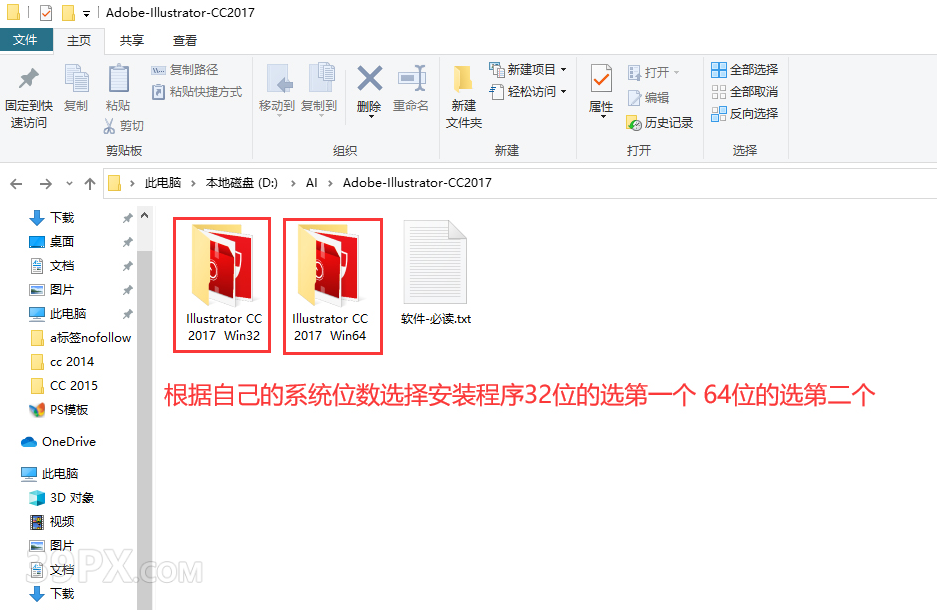Click the Rename (重命名) icon
This screenshot has height=610, width=937.
point(411,78)
